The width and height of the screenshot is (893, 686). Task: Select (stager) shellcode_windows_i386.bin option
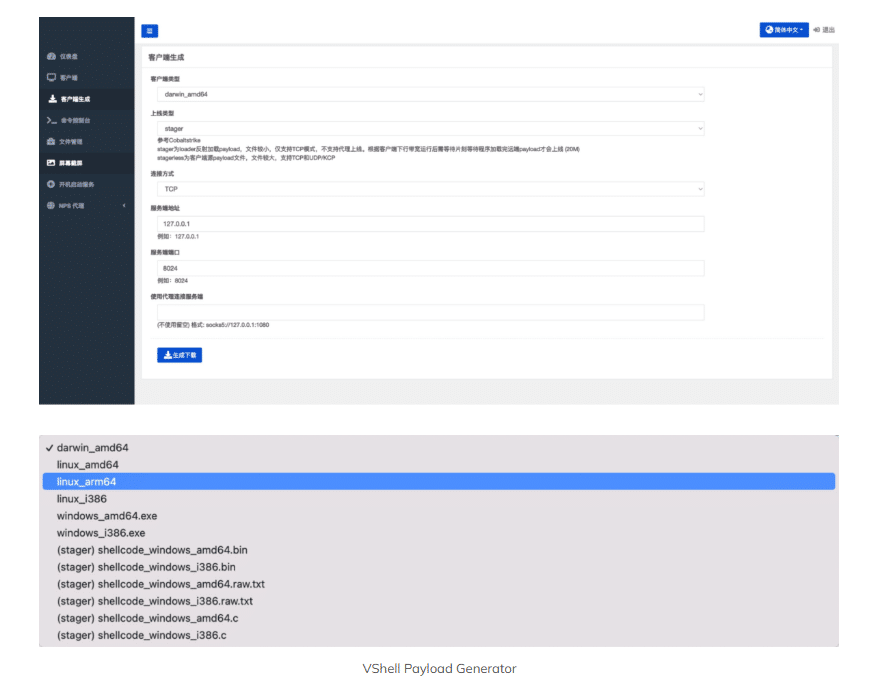439,567
